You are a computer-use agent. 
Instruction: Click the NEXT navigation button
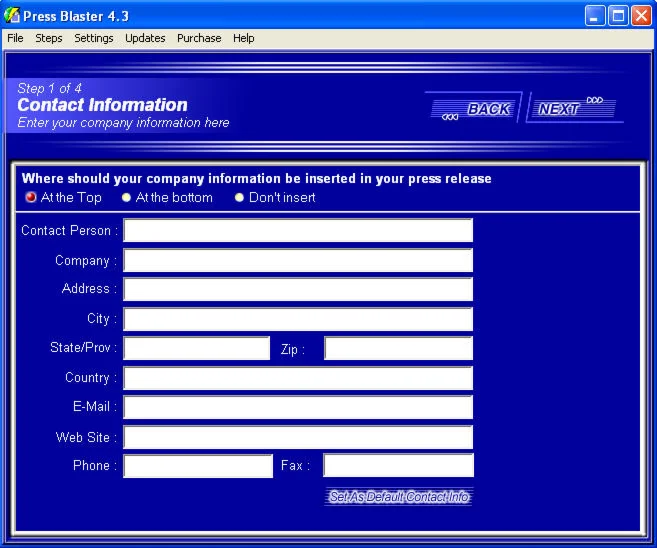[574, 108]
